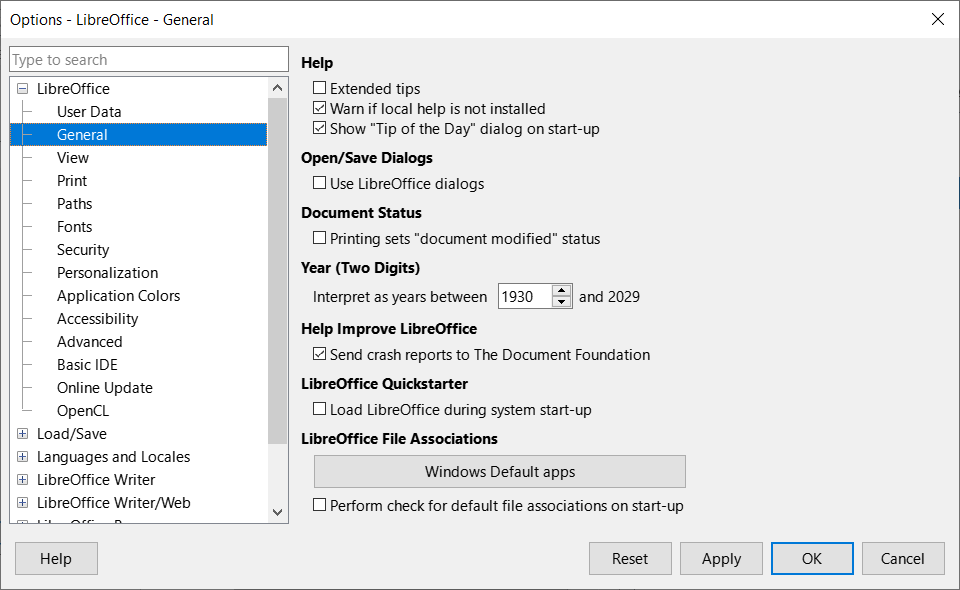This screenshot has height=590, width=960.
Task: Increase the starting year with the up spinner
Action: click(x=561, y=290)
